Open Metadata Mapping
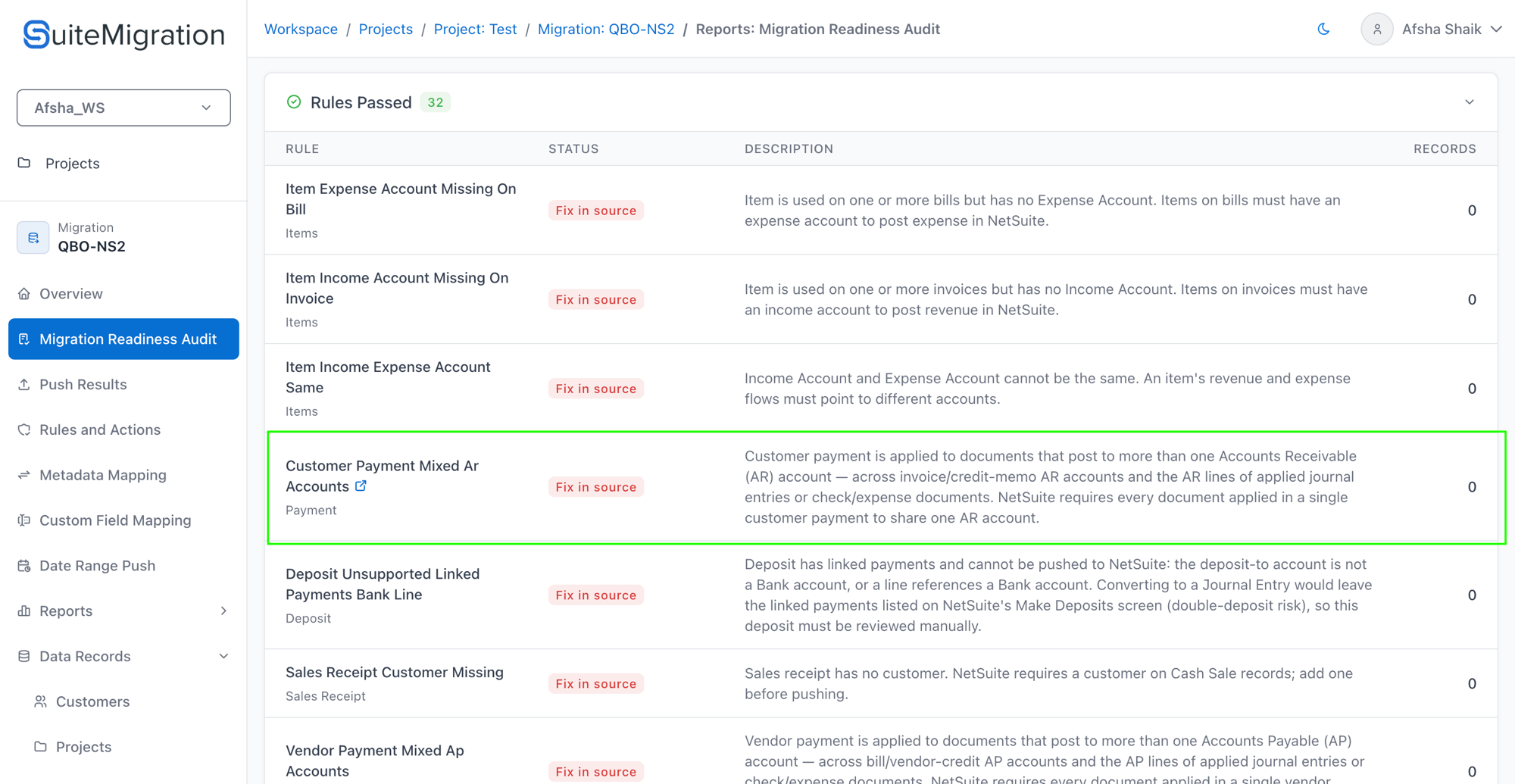Image resolution: width=1515 pixels, height=784 pixels. coord(102,475)
